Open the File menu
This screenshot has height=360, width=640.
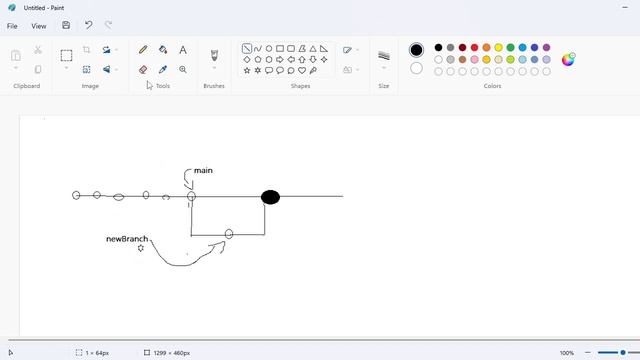click(x=12, y=26)
